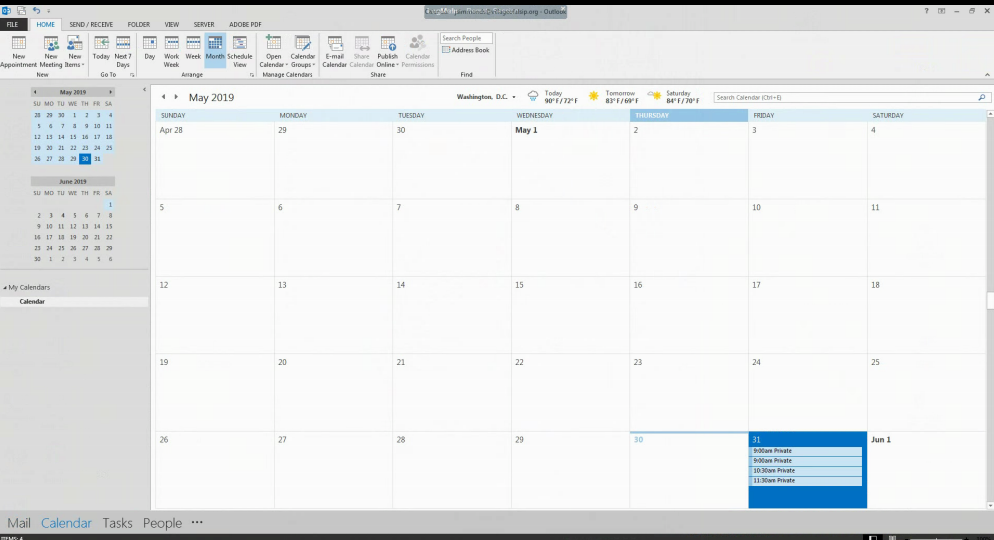Click Today's weather forecast
The width and height of the screenshot is (994, 540).
tap(553, 97)
